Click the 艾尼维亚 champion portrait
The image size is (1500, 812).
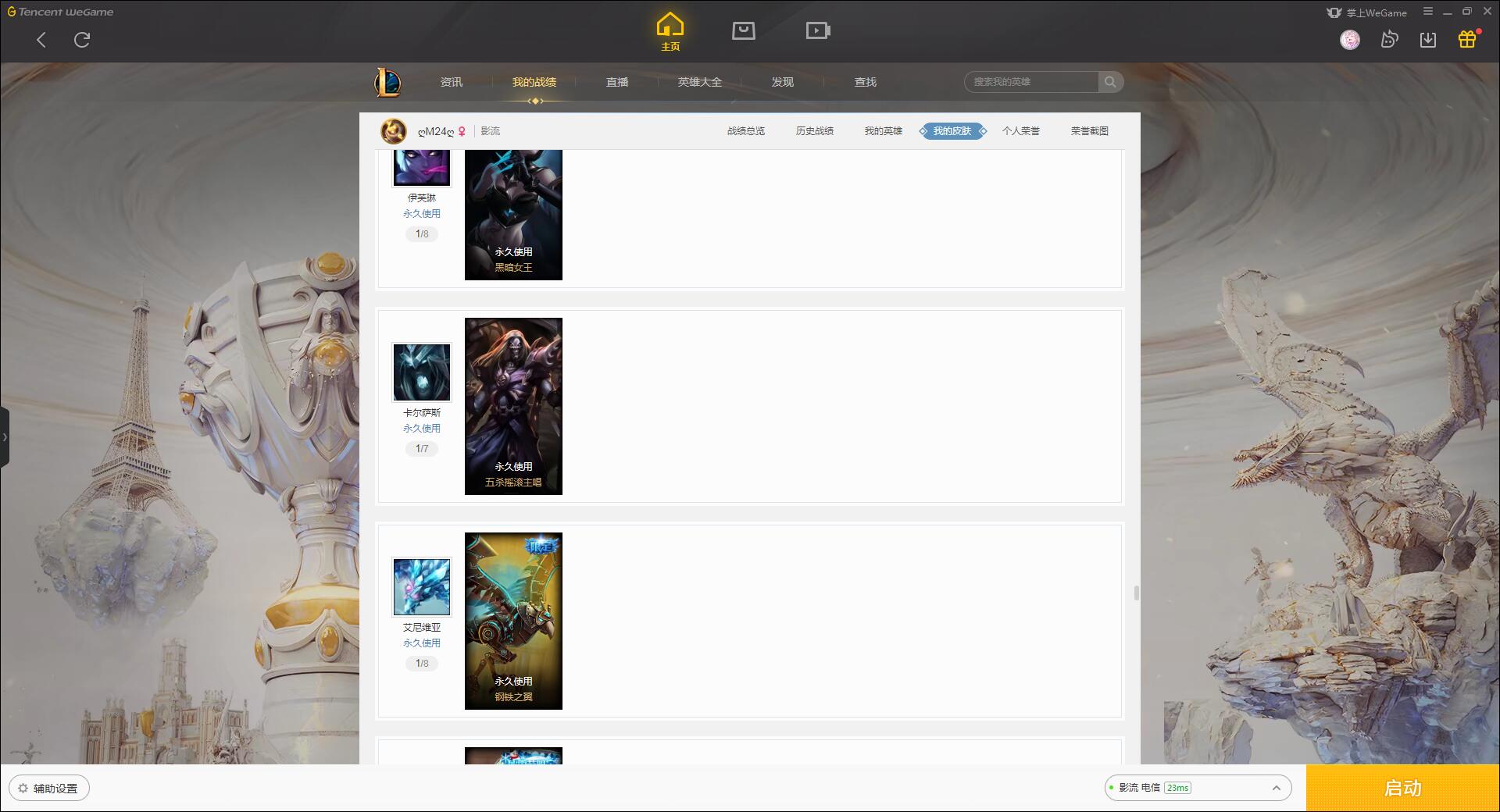pos(422,587)
